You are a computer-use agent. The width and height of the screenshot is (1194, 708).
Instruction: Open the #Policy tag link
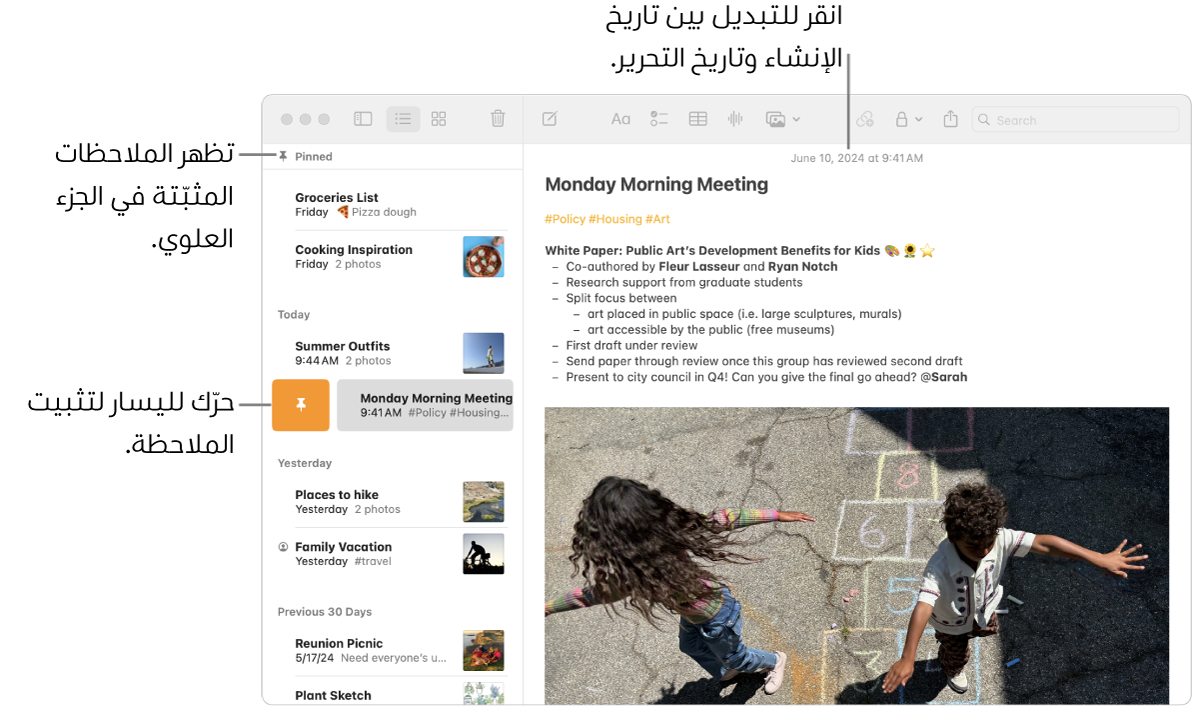point(564,219)
